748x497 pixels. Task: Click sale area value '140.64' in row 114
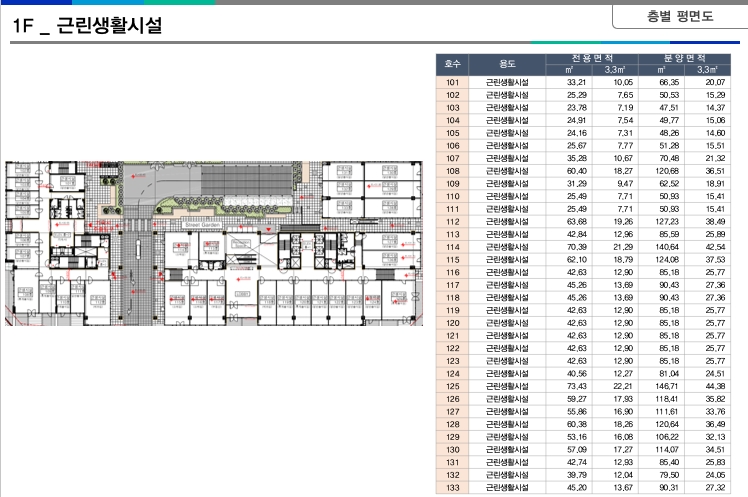click(x=667, y=247)
